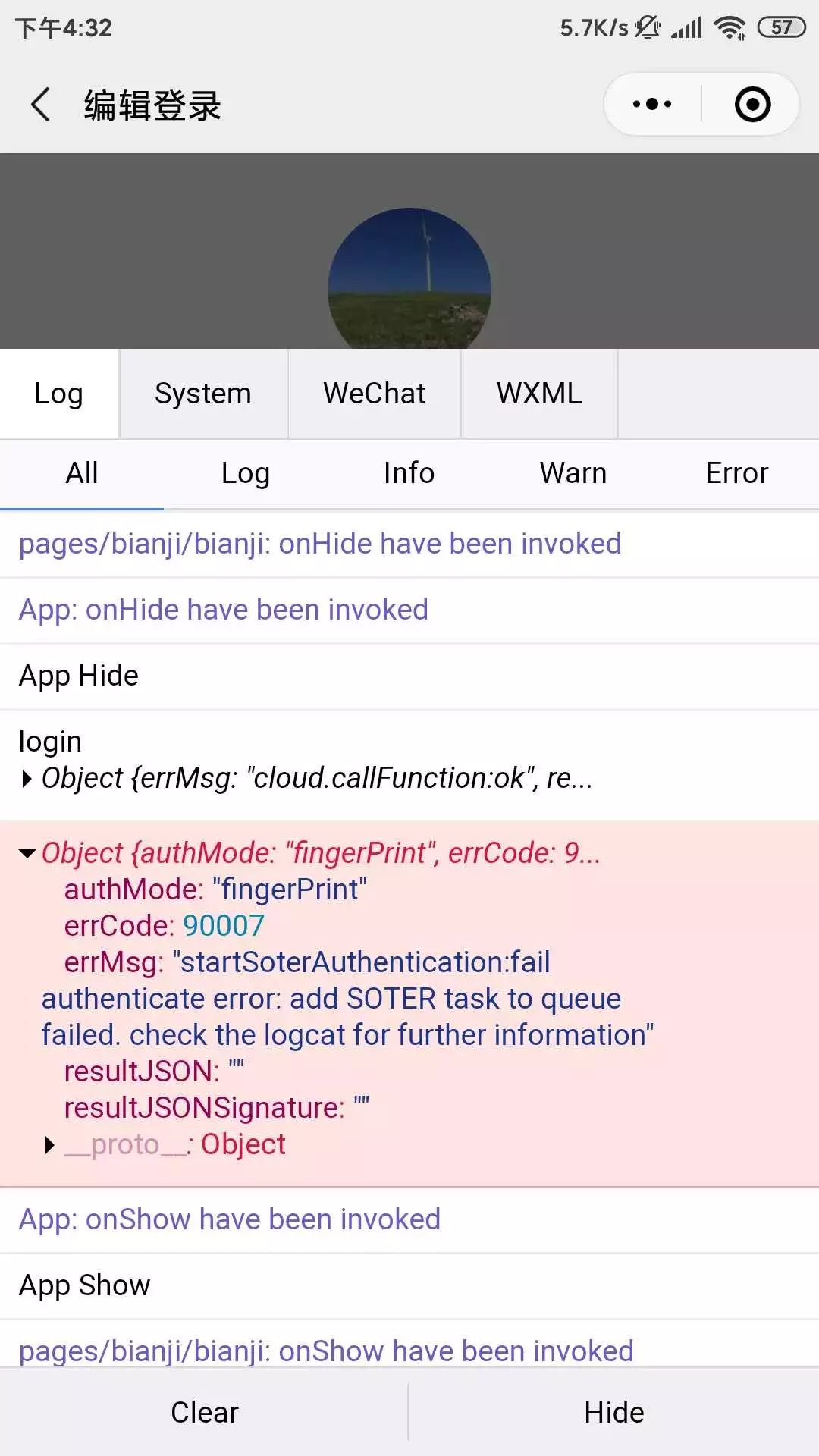
Task: Filter logs by Info
Action: tap(409, 473)
